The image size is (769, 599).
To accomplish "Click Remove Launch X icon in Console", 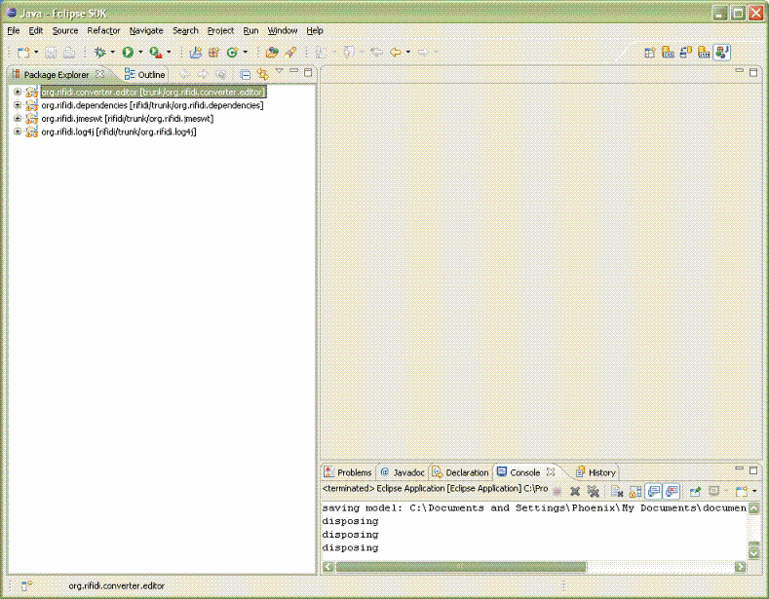I will tap(575, 491).
